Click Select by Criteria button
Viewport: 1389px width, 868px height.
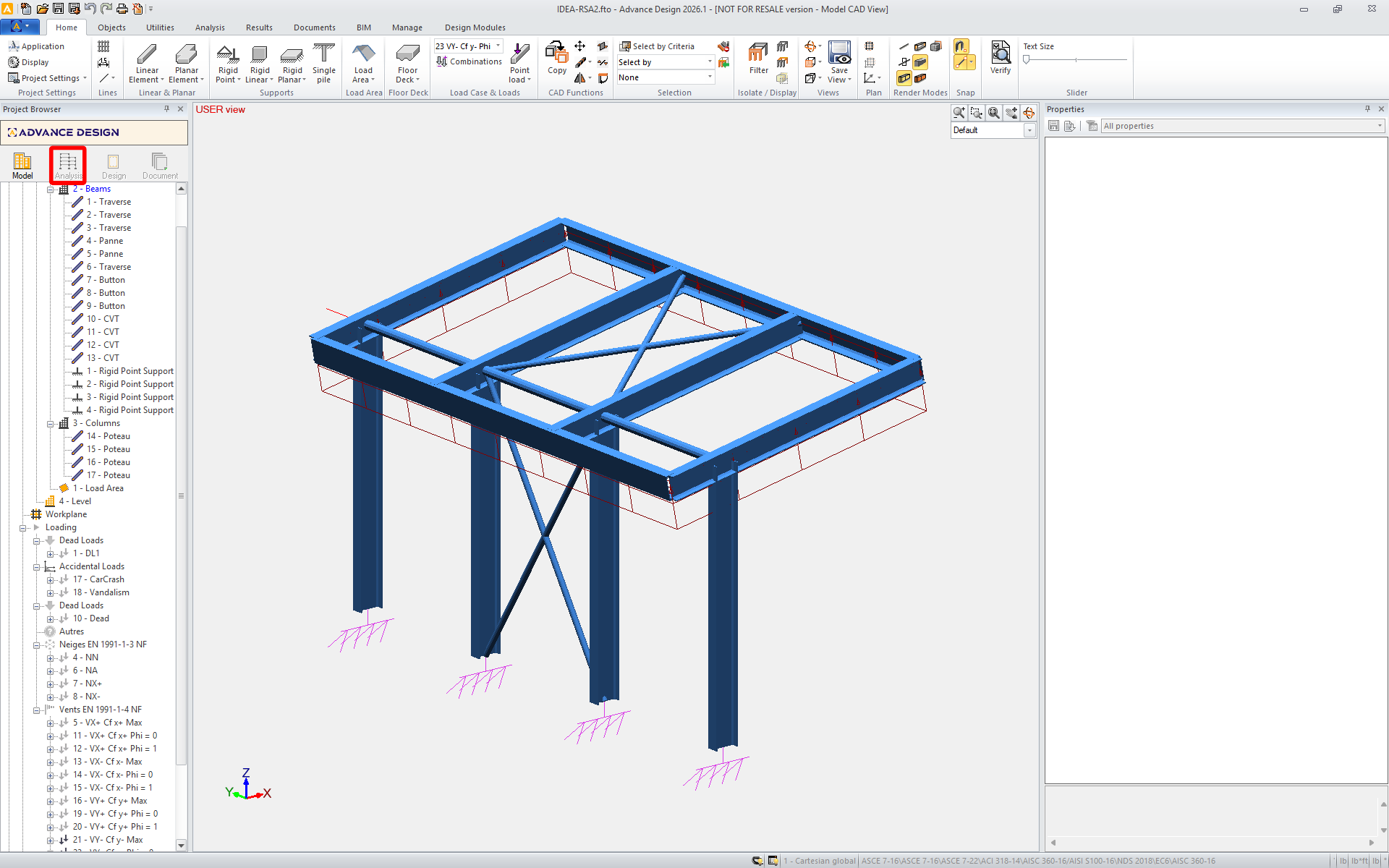(x=657, y=46)
